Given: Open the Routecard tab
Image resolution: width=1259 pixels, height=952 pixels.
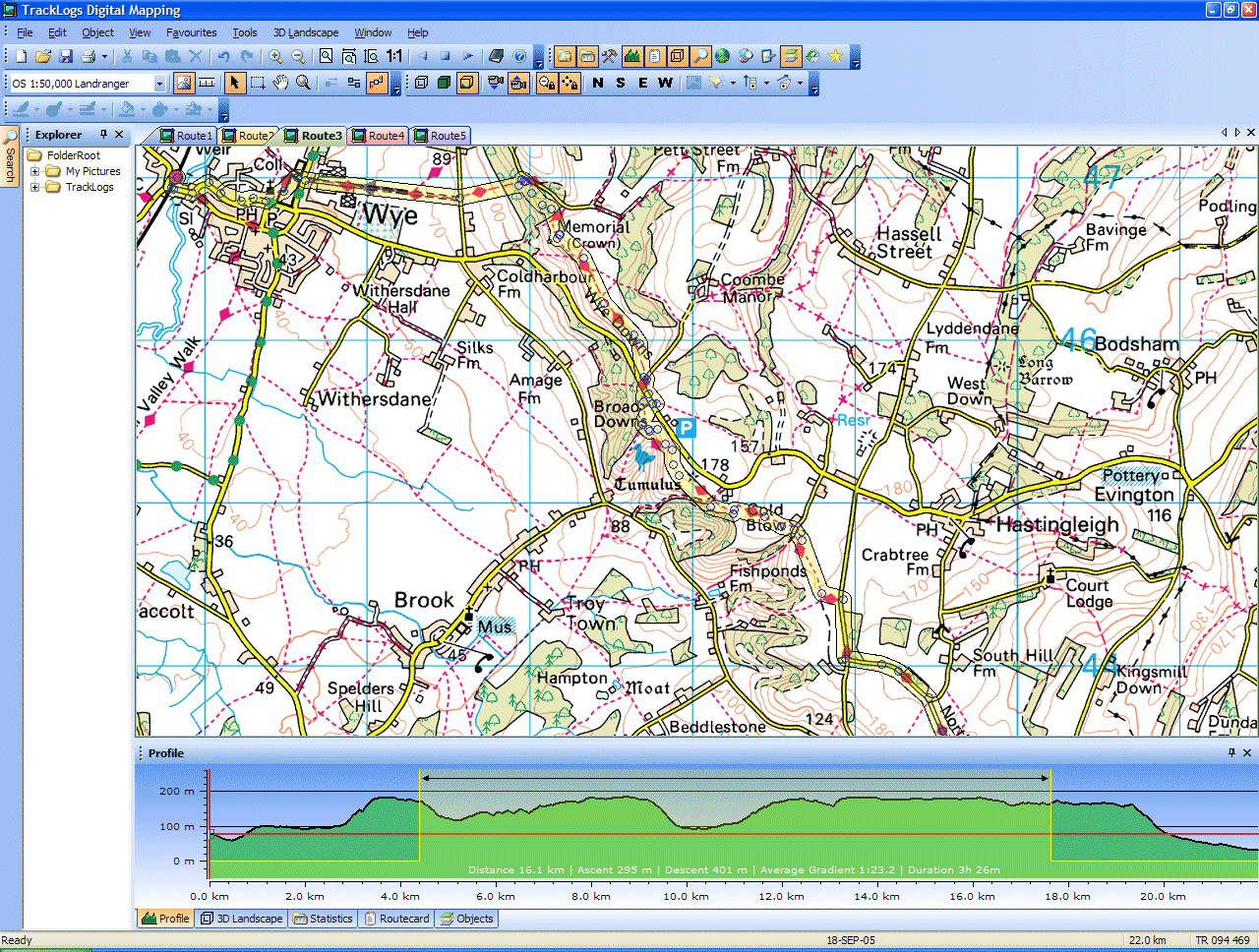Looking at the screenshot, I should [x=396, y=919].
